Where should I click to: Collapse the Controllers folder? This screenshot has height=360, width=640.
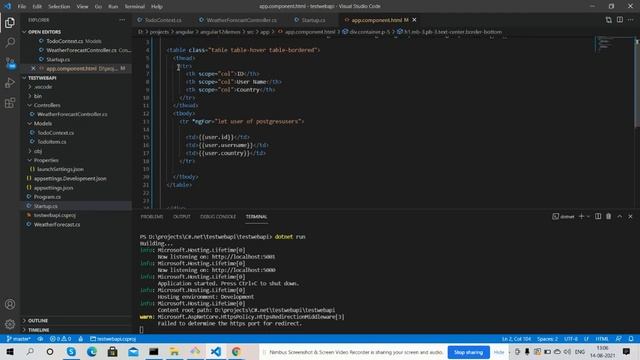(x=47, y=105)
